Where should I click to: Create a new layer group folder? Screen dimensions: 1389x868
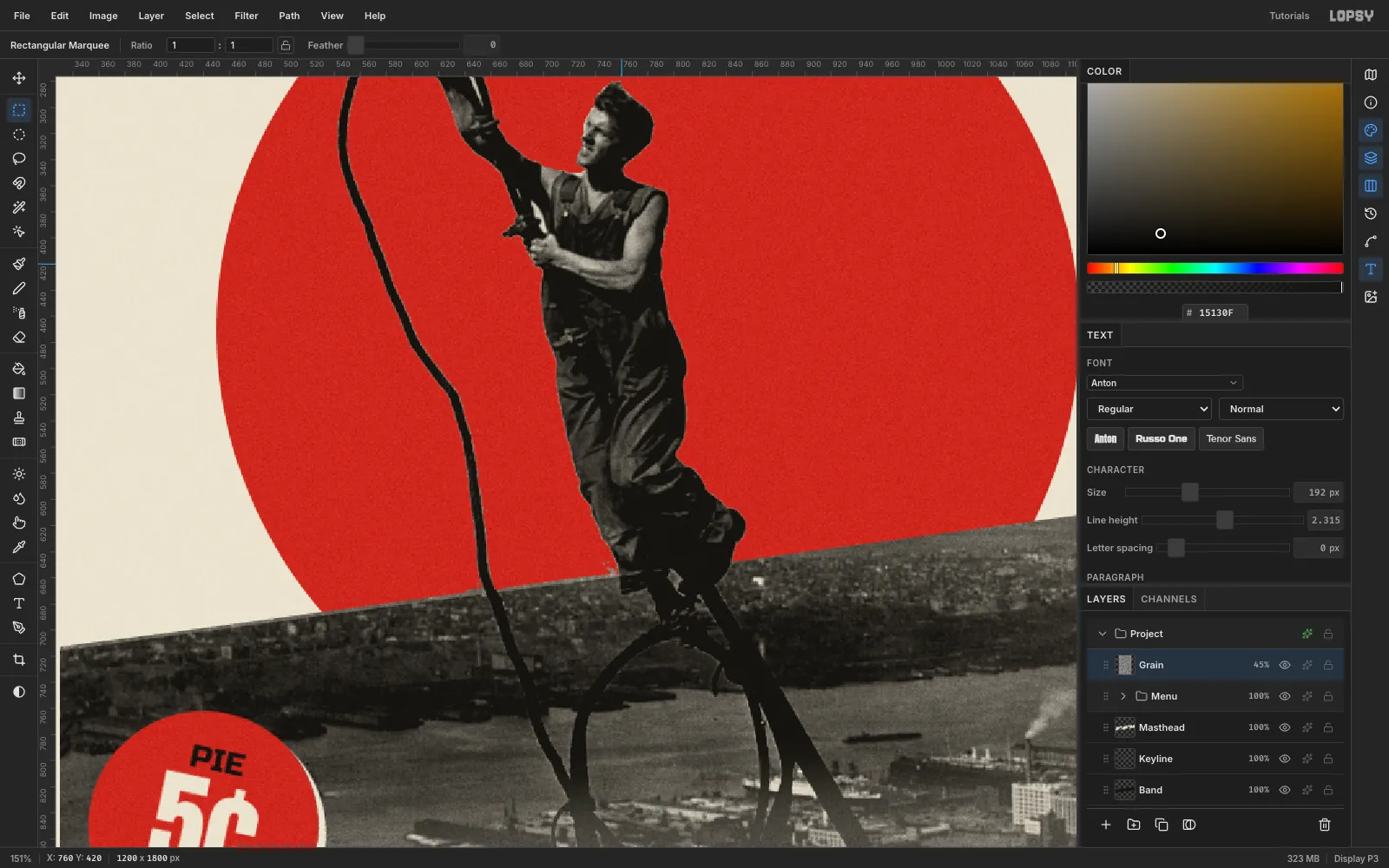point(1134,825)
